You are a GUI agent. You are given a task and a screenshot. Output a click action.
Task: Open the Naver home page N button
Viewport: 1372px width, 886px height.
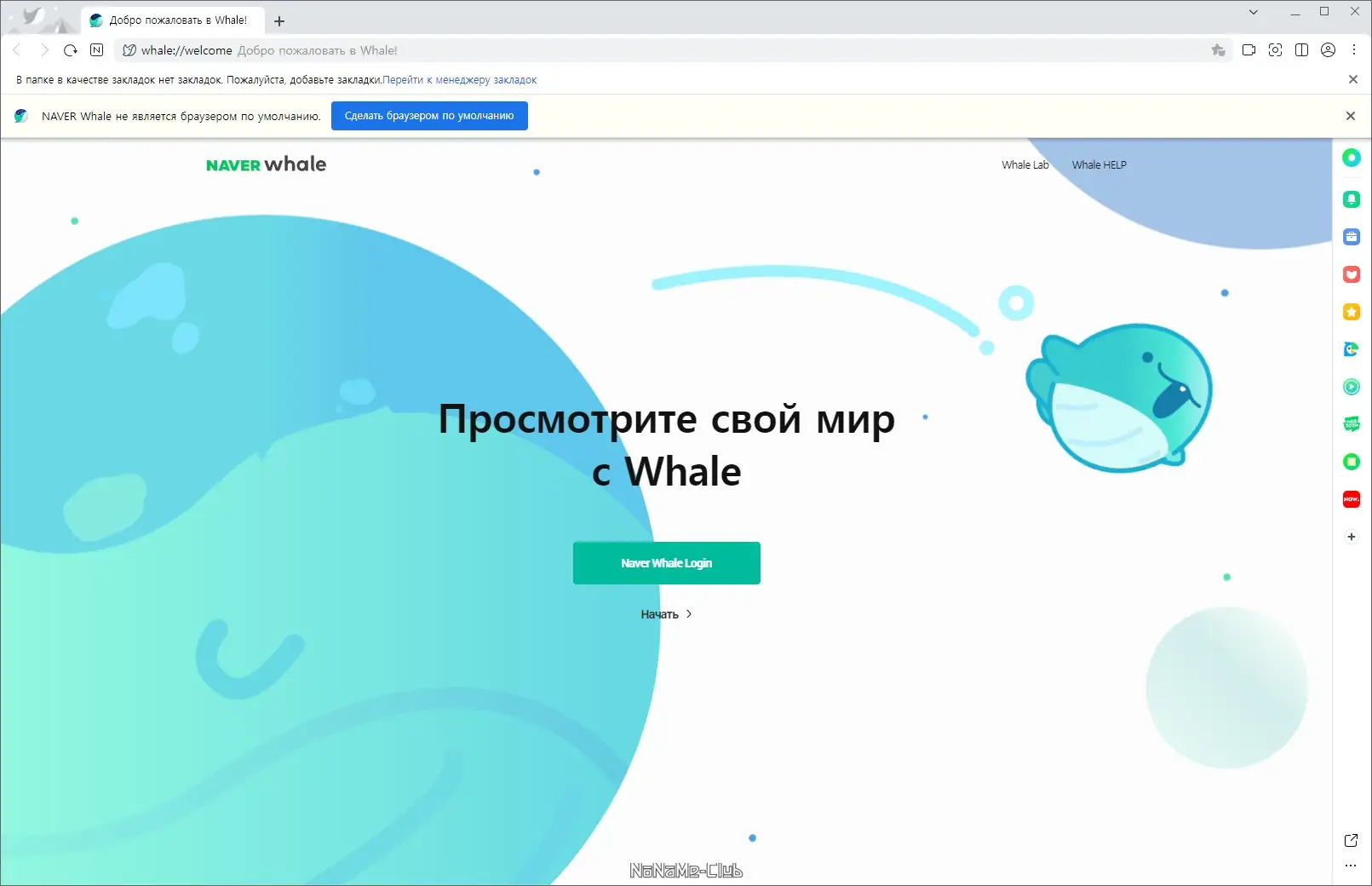tap(97, 50)
